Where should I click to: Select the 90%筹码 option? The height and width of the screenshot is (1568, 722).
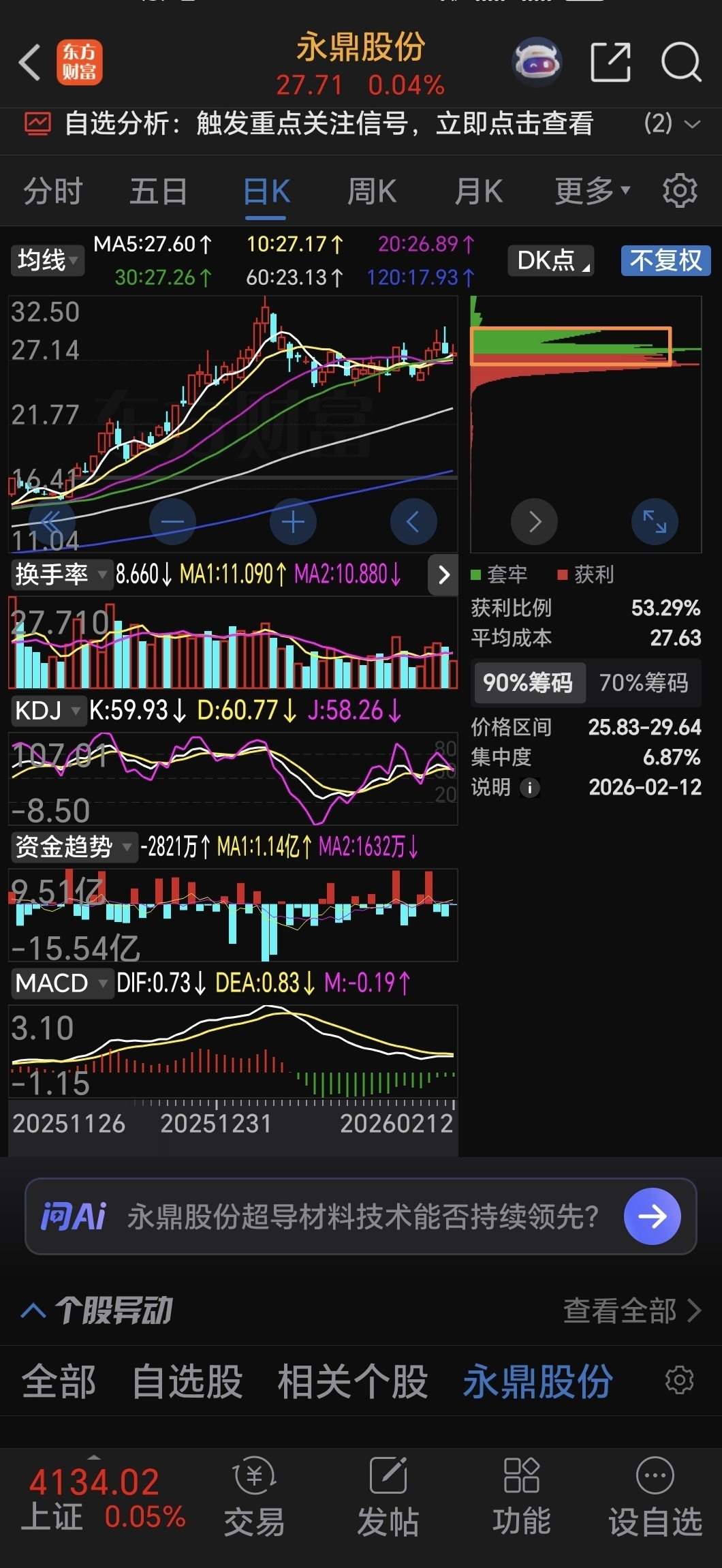point(529,683)
